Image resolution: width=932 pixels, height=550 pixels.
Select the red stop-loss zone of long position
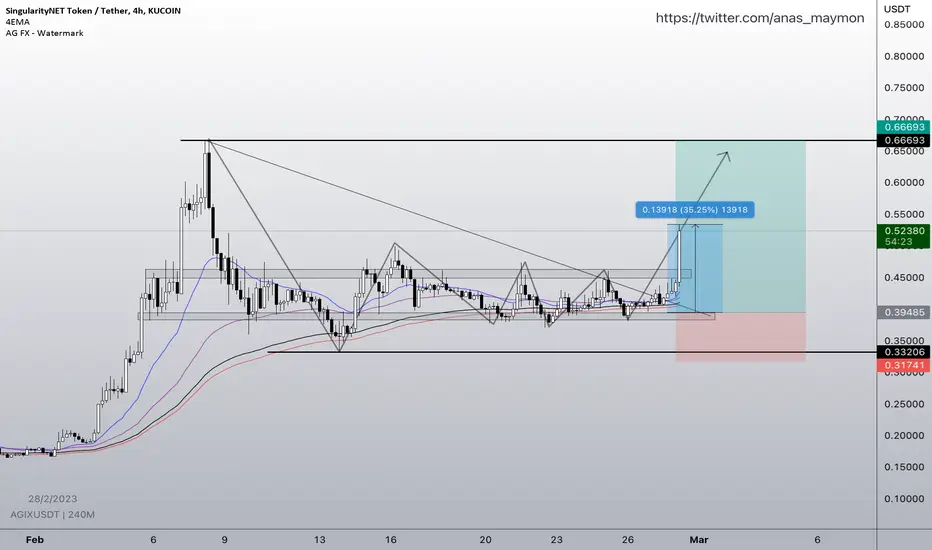(741, 337)
